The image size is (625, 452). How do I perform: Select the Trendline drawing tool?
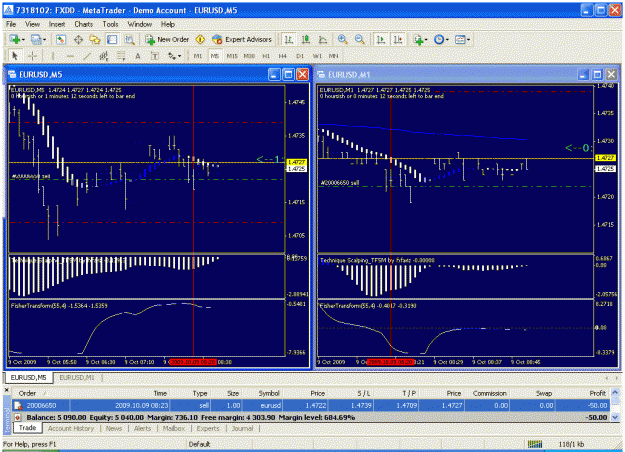point(86,56)
